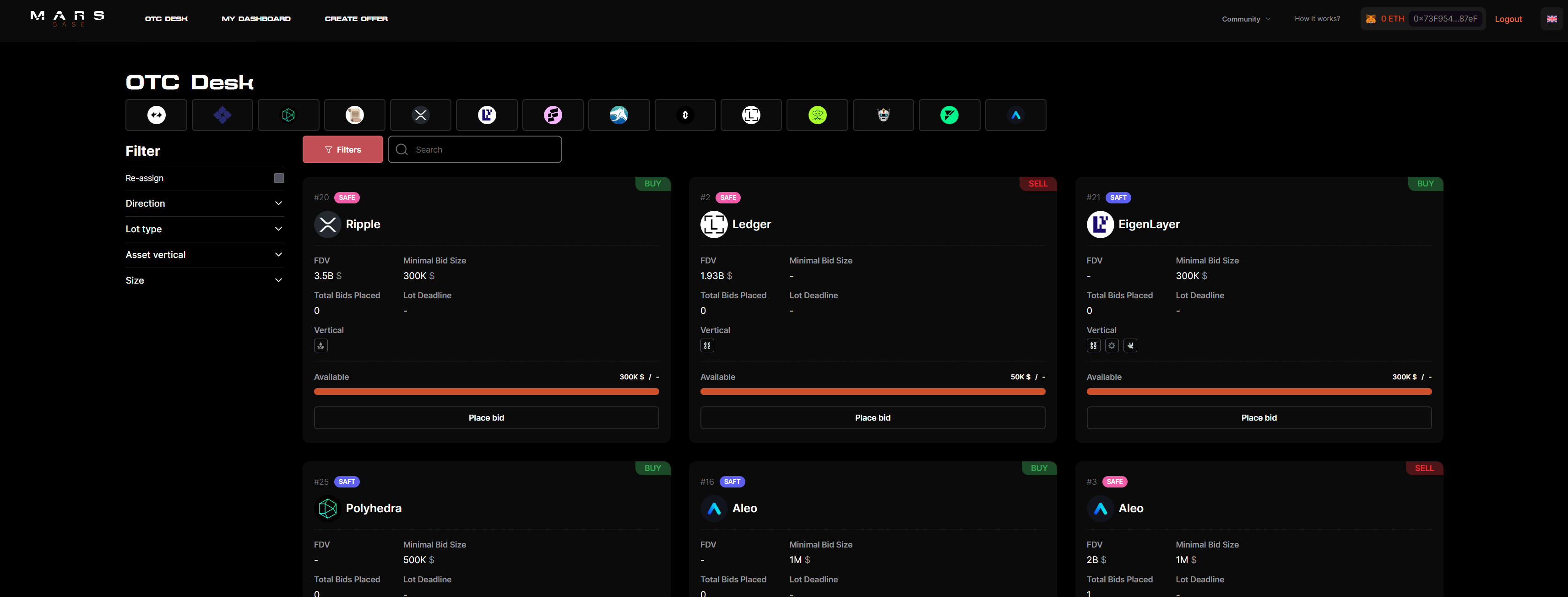Click the "0 ETH" balance text
Viewport: 1568px width, 597px height.
pyautogui.click(x=1392, y=19)
